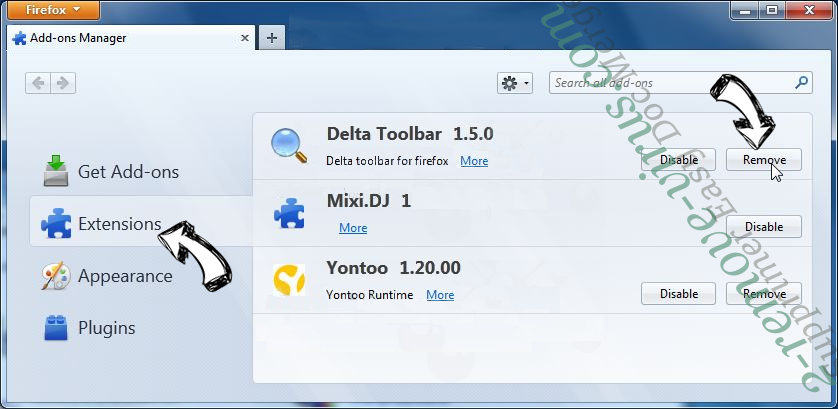This screenshot has height=409, width=838.
Task: Remove the Yontoo extension
Action: coord(764,294)
